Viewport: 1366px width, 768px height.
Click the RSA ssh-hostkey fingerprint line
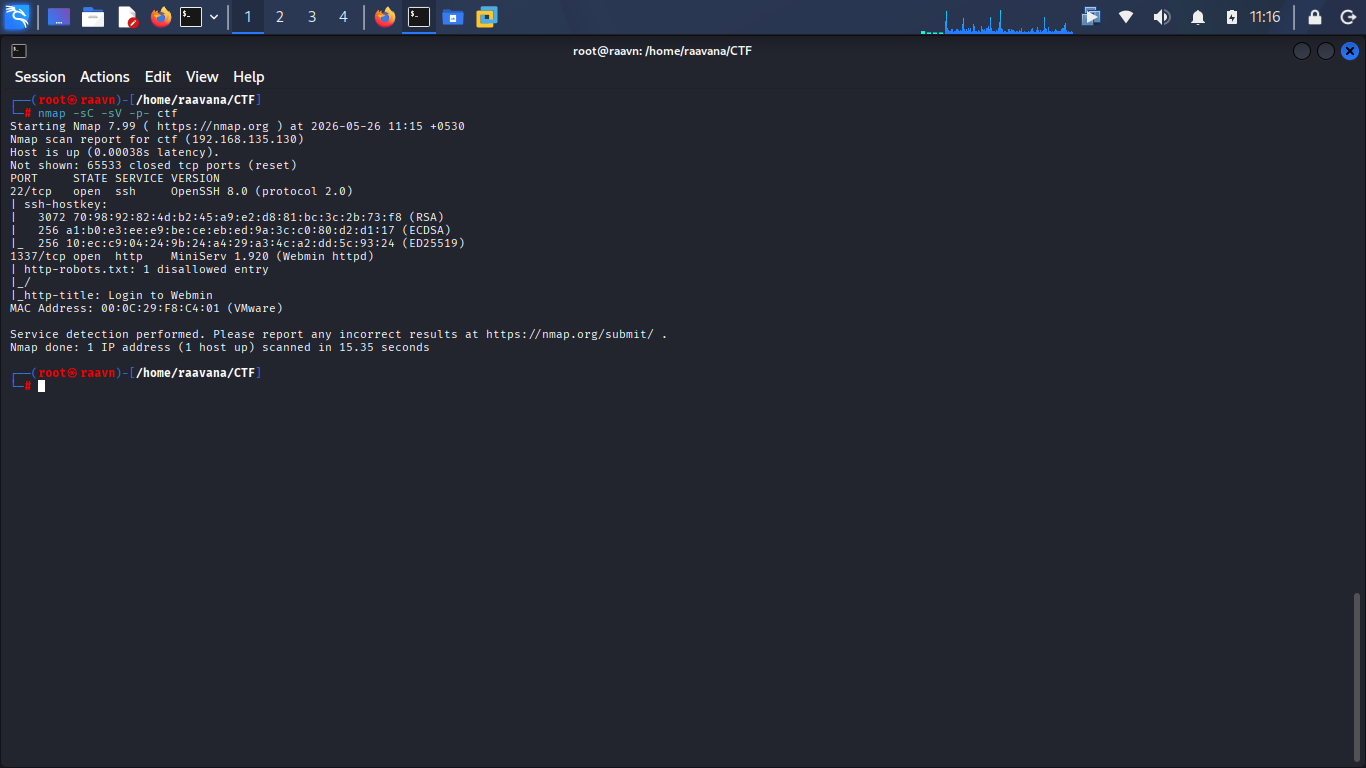(x=227, y=217)
